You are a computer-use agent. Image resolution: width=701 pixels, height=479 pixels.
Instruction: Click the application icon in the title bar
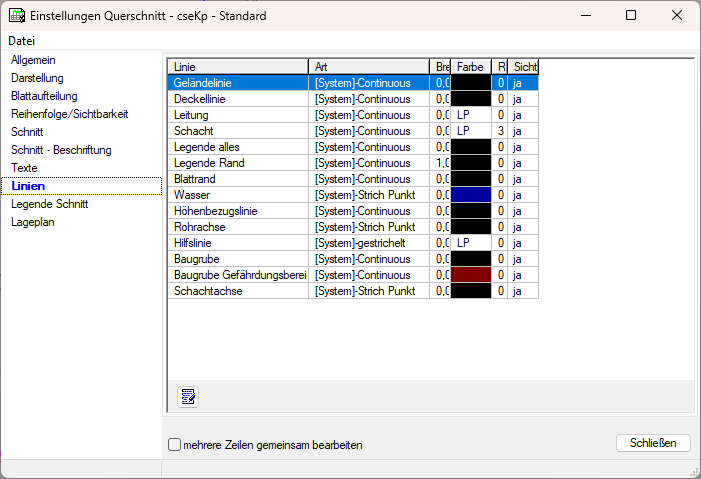(15, 15)
